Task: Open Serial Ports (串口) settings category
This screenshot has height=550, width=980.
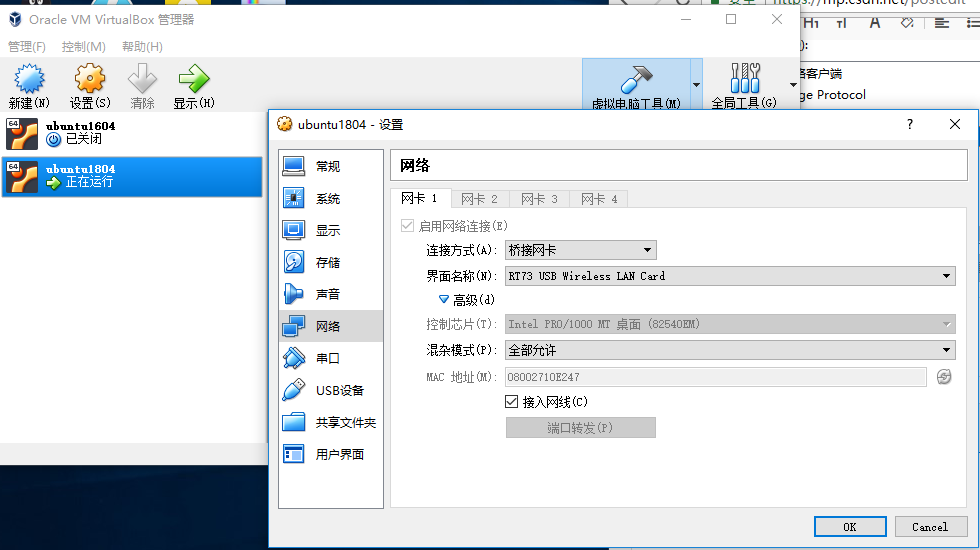Action: [x=331, y=358]
